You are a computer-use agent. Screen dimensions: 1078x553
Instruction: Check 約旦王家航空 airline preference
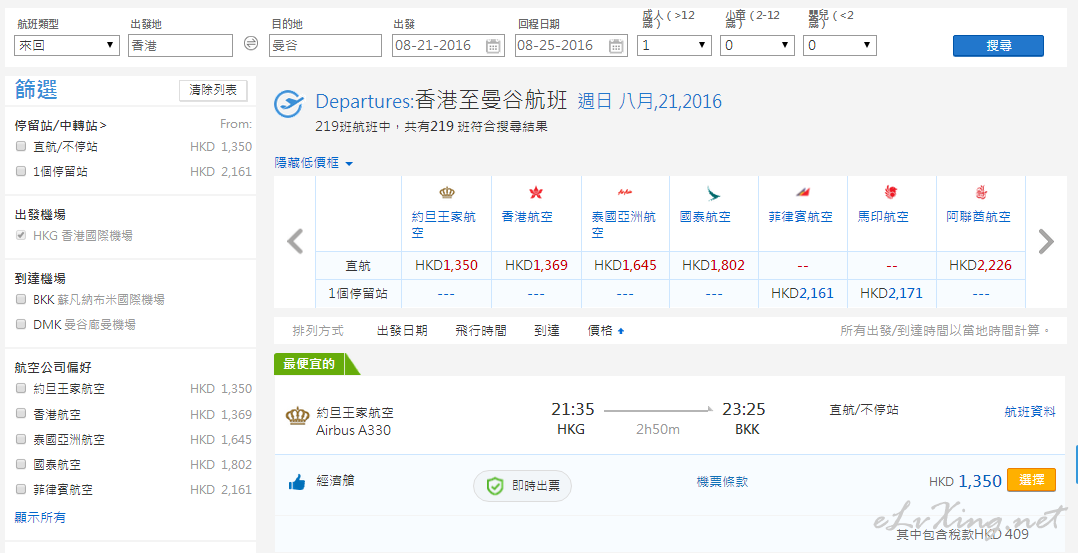(21, 388)
